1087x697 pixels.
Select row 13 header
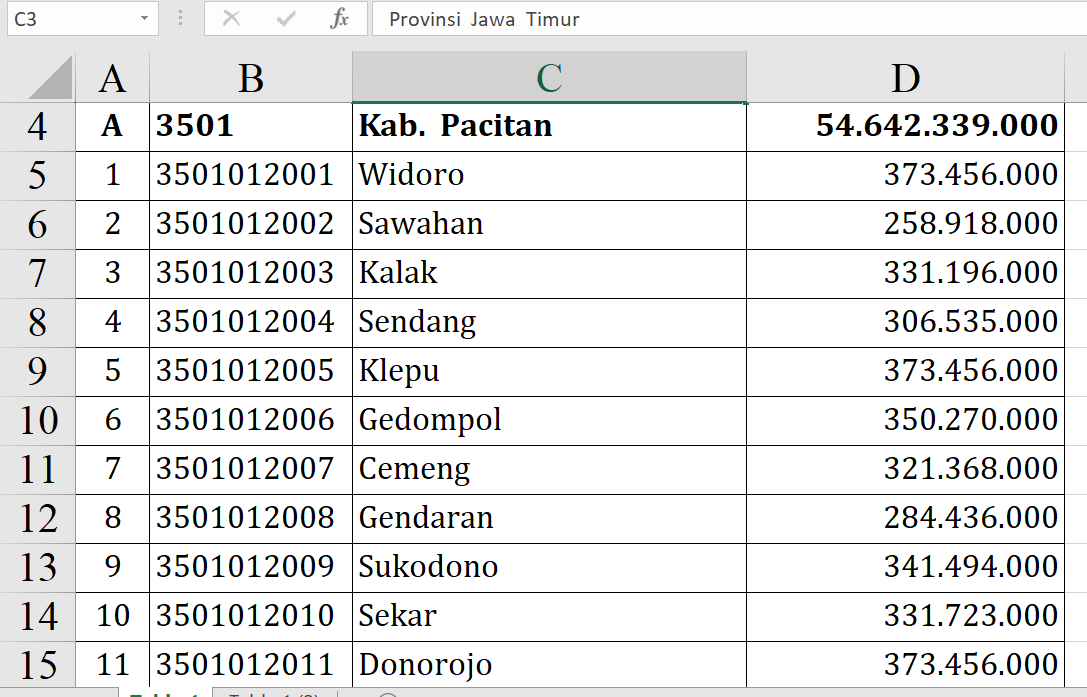(x=37, y=567)
